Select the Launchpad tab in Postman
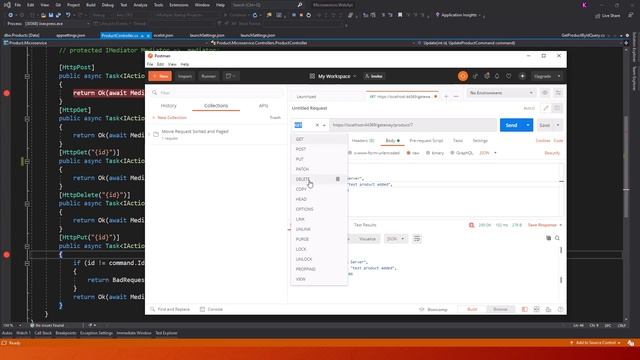640x360 pixels. [306, 97]
